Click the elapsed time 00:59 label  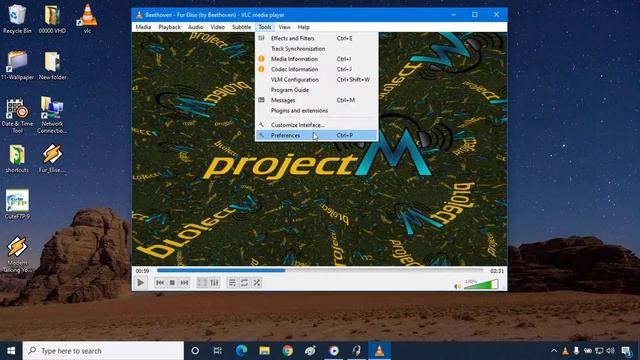(142, 271)
